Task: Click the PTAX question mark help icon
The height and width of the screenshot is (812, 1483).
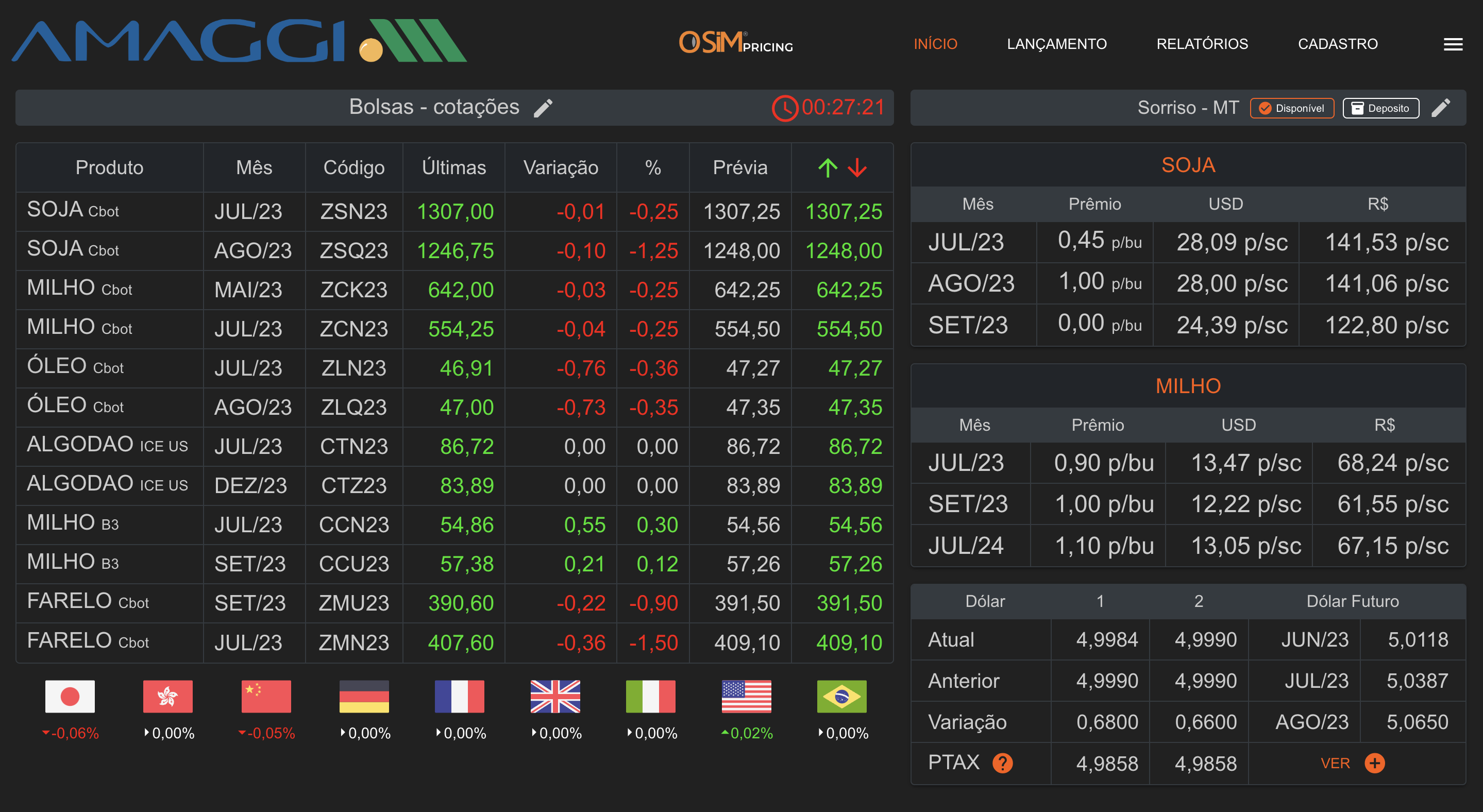Action: click(x=1002, y=763)
